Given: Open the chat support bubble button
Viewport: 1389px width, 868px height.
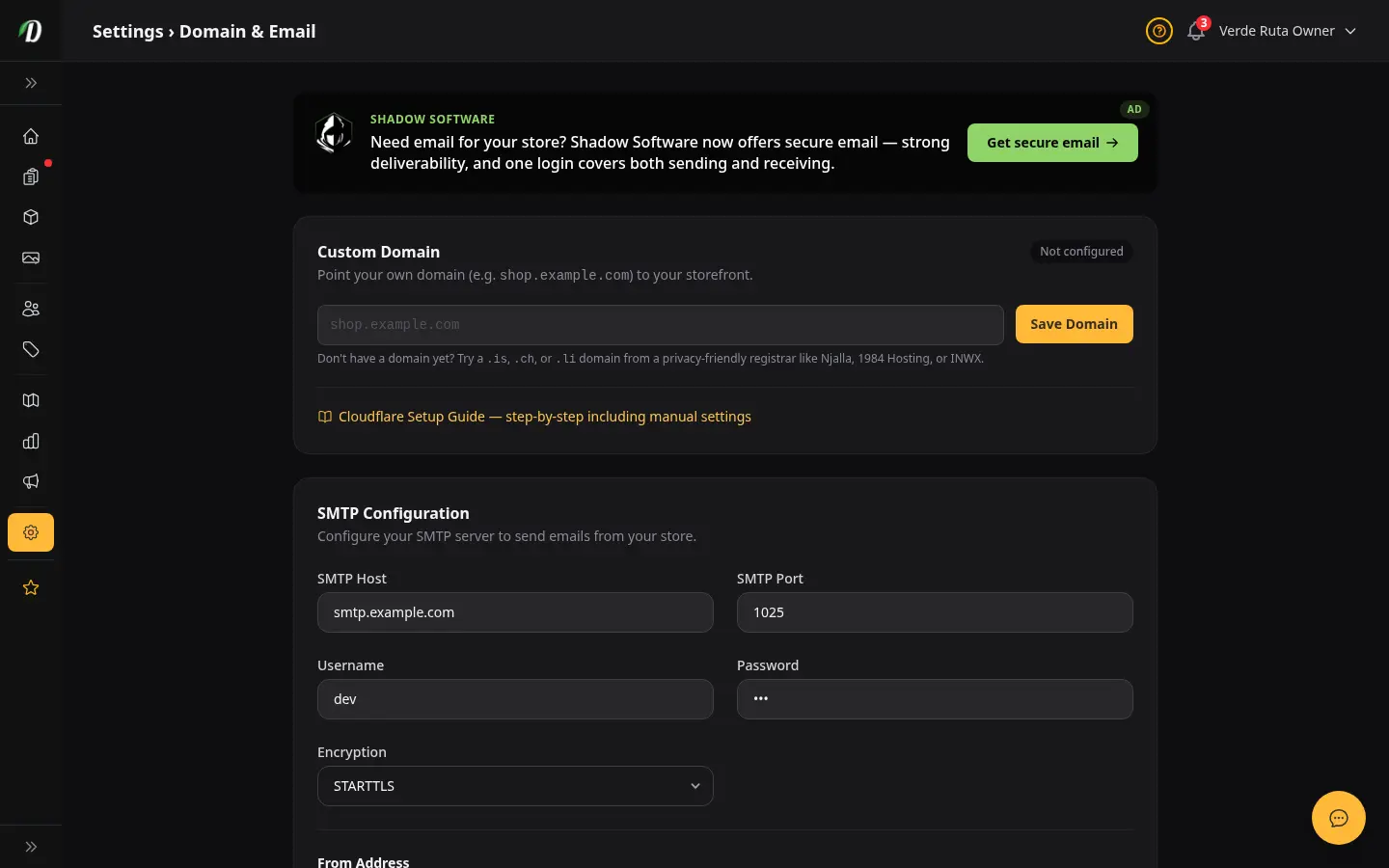Looking at the screenshot, I should [1339, 818].
